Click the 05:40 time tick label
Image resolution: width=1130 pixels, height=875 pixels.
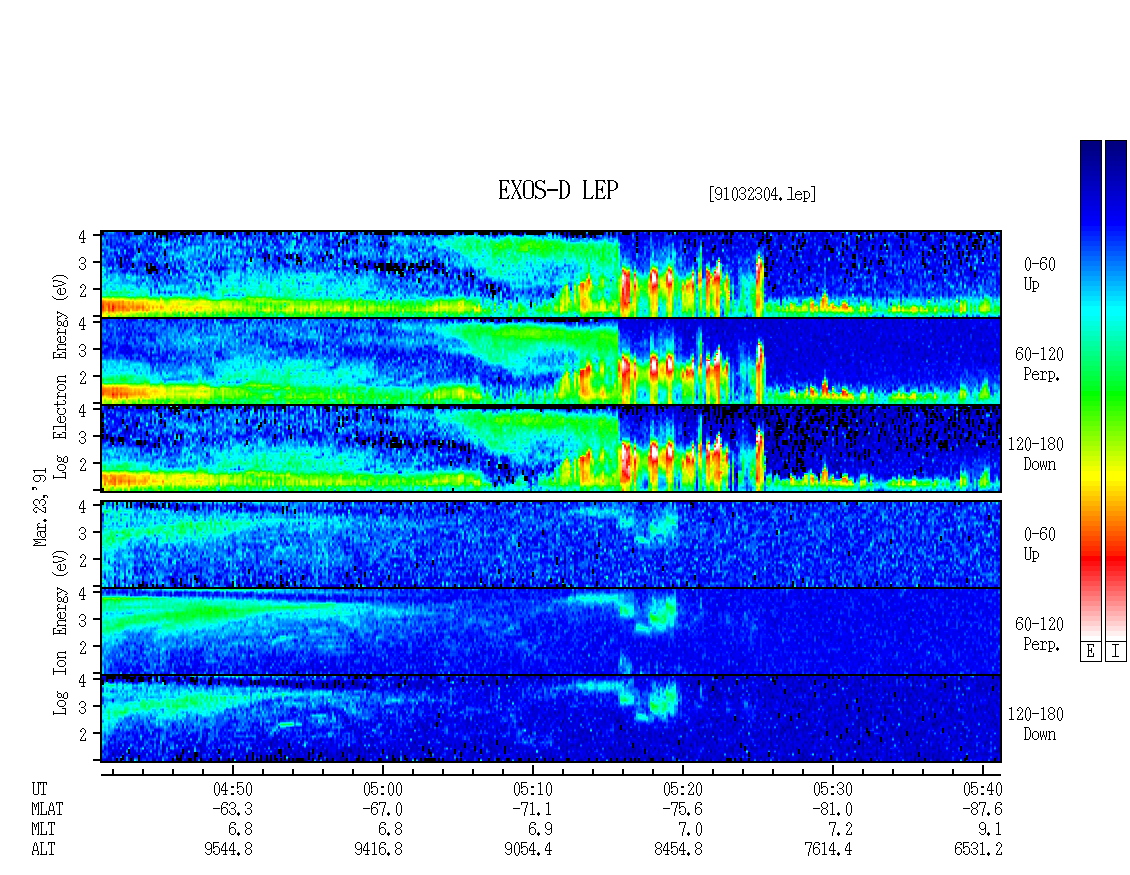tap(982, 789)
